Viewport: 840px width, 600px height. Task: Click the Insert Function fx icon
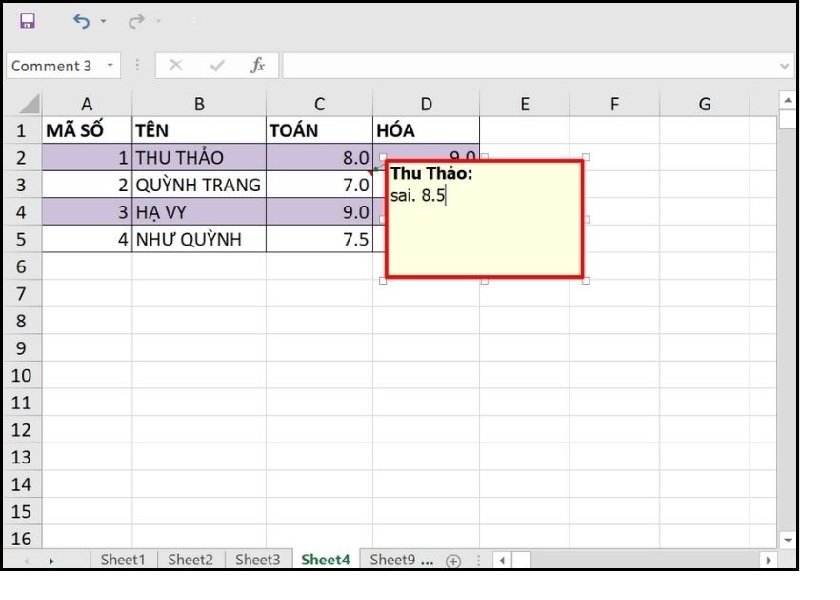pyautogui.click(x=257, y=65)
